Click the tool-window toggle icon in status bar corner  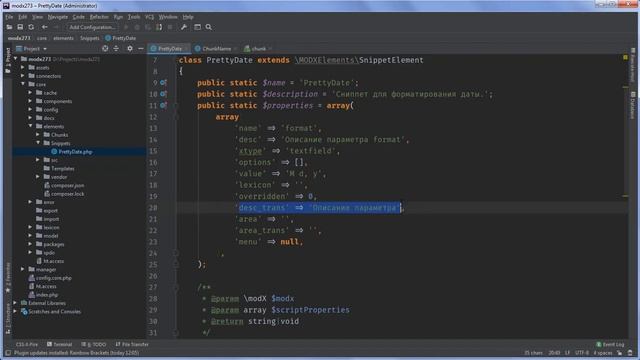(8, 353)
